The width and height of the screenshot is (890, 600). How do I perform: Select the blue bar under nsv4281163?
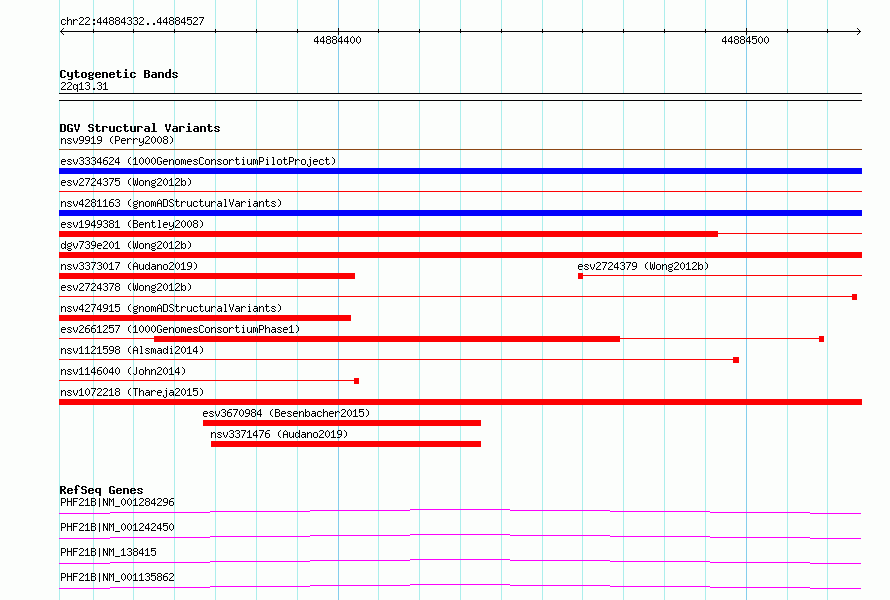[x=460, y=213]
